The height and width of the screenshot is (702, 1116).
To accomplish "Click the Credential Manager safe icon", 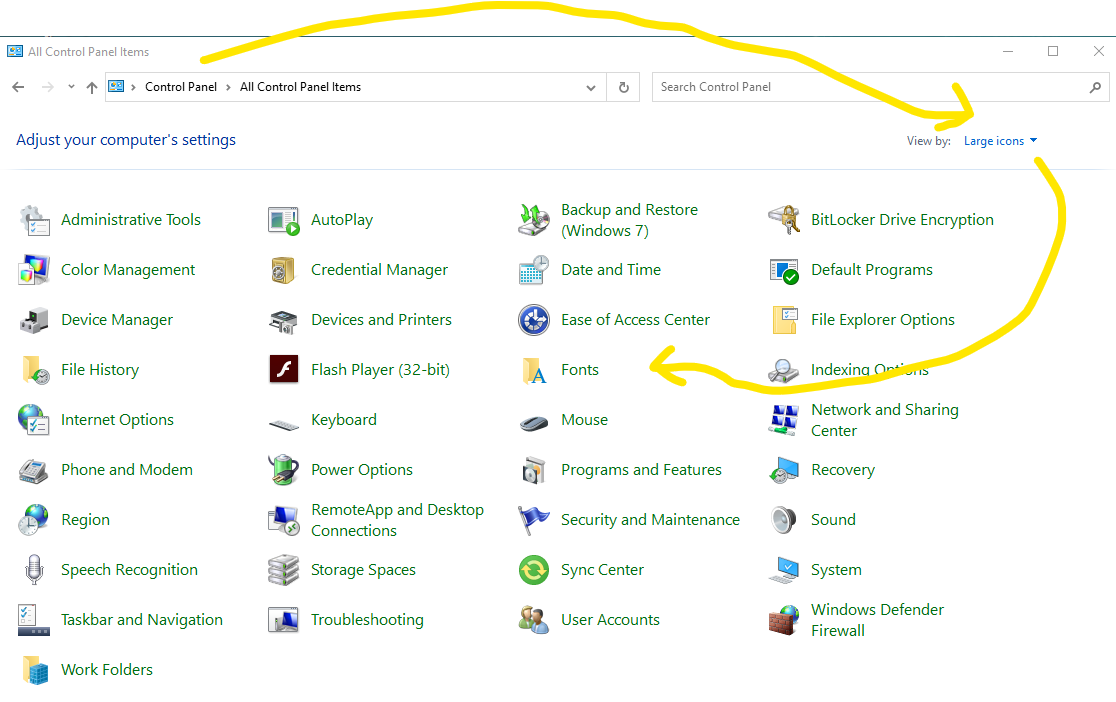I will 283,271.
